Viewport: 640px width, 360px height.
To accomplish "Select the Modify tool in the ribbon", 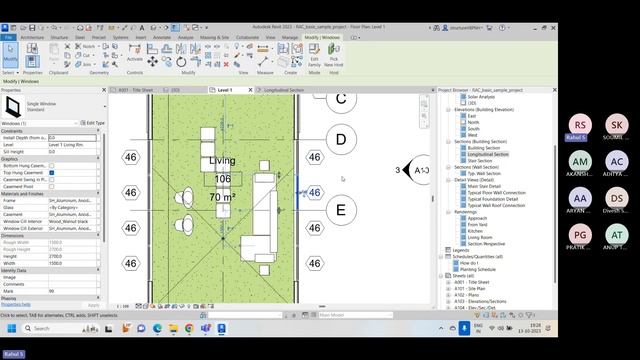I will [10, 54].
